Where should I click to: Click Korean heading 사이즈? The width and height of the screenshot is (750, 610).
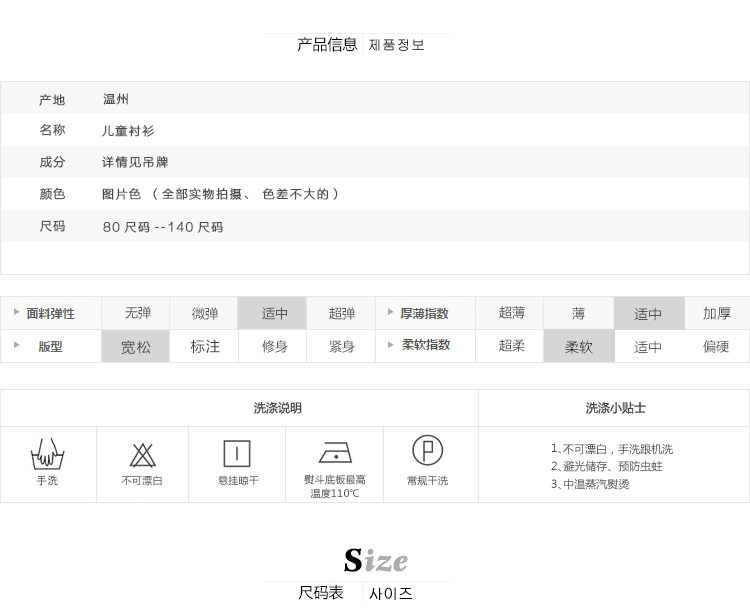tap(390, 593)
